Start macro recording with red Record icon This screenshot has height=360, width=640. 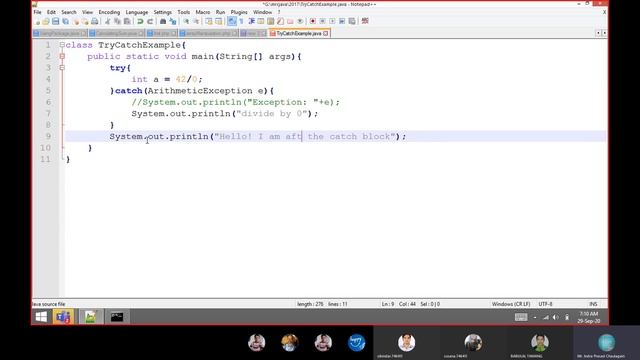[313, 21]
